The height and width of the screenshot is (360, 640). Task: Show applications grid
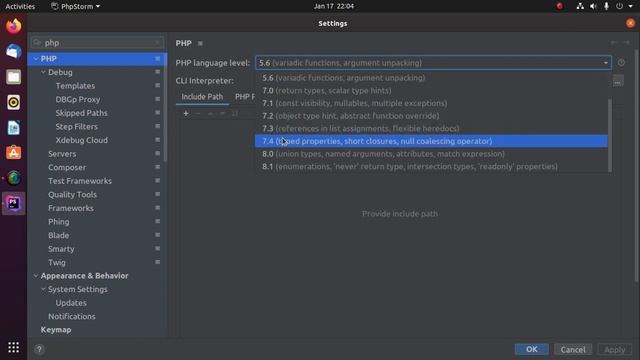13,347
